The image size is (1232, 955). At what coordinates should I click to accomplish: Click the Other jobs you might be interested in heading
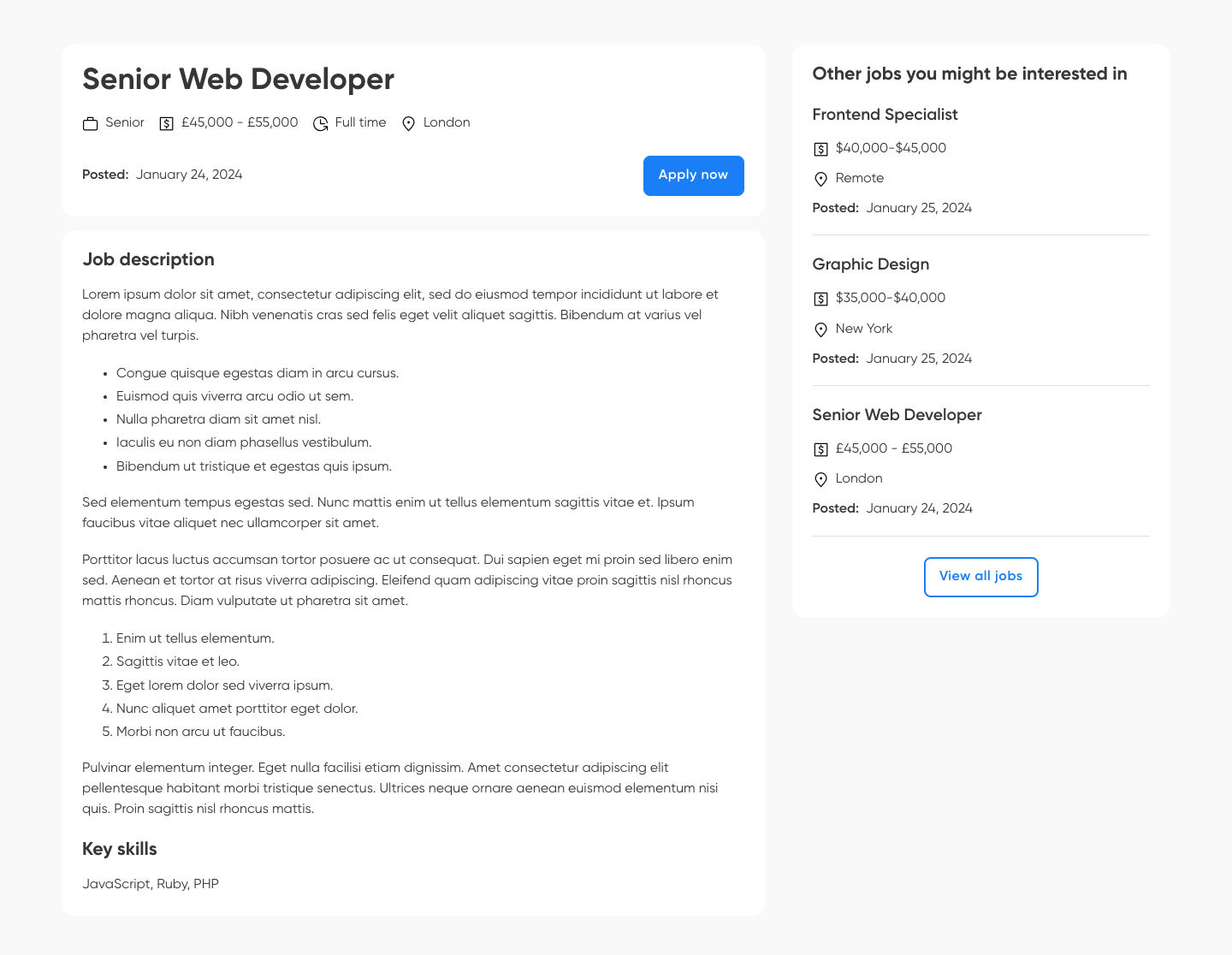click(969, 74)
